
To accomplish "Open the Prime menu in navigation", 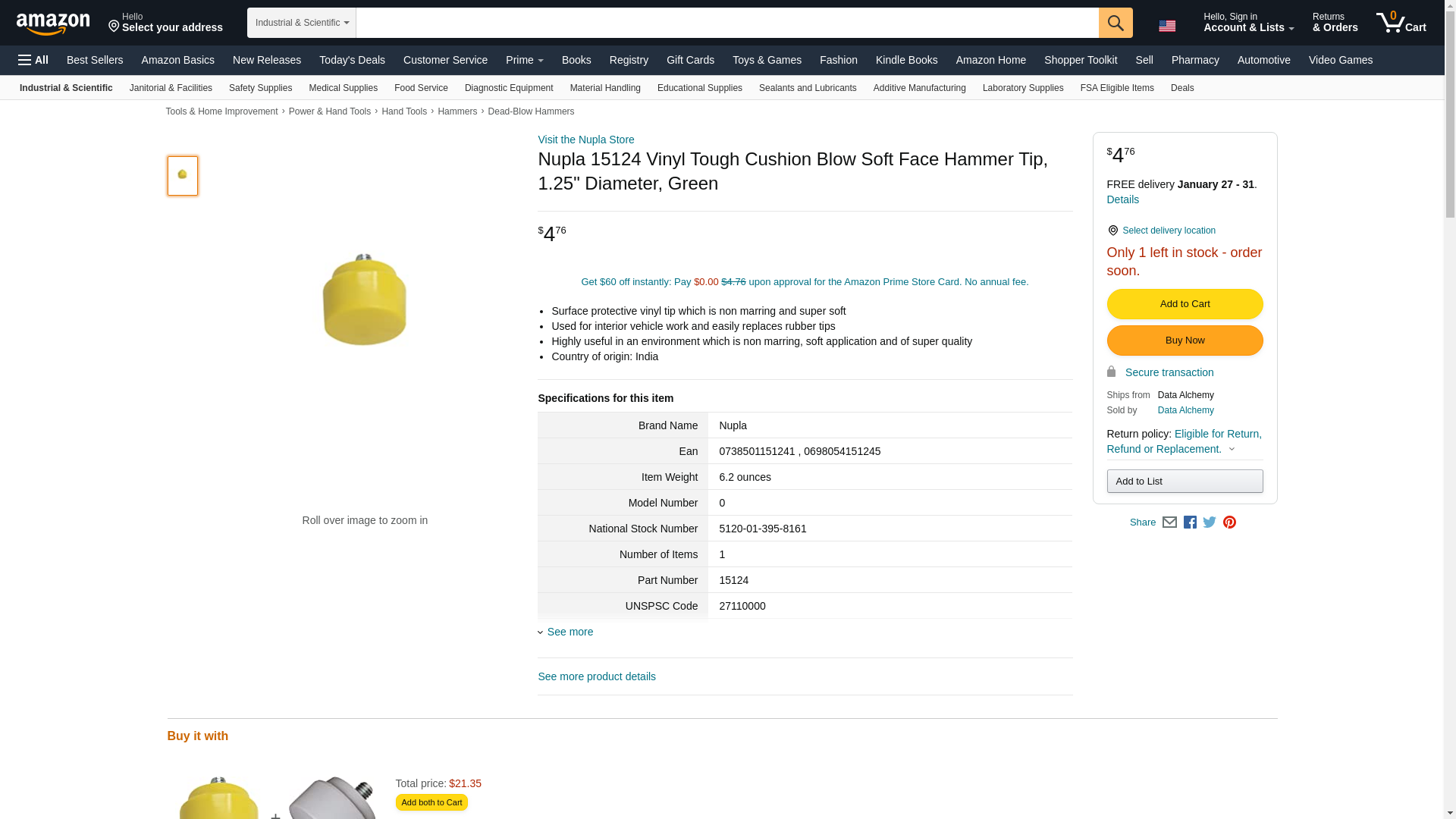I will [x=524, y=60].
